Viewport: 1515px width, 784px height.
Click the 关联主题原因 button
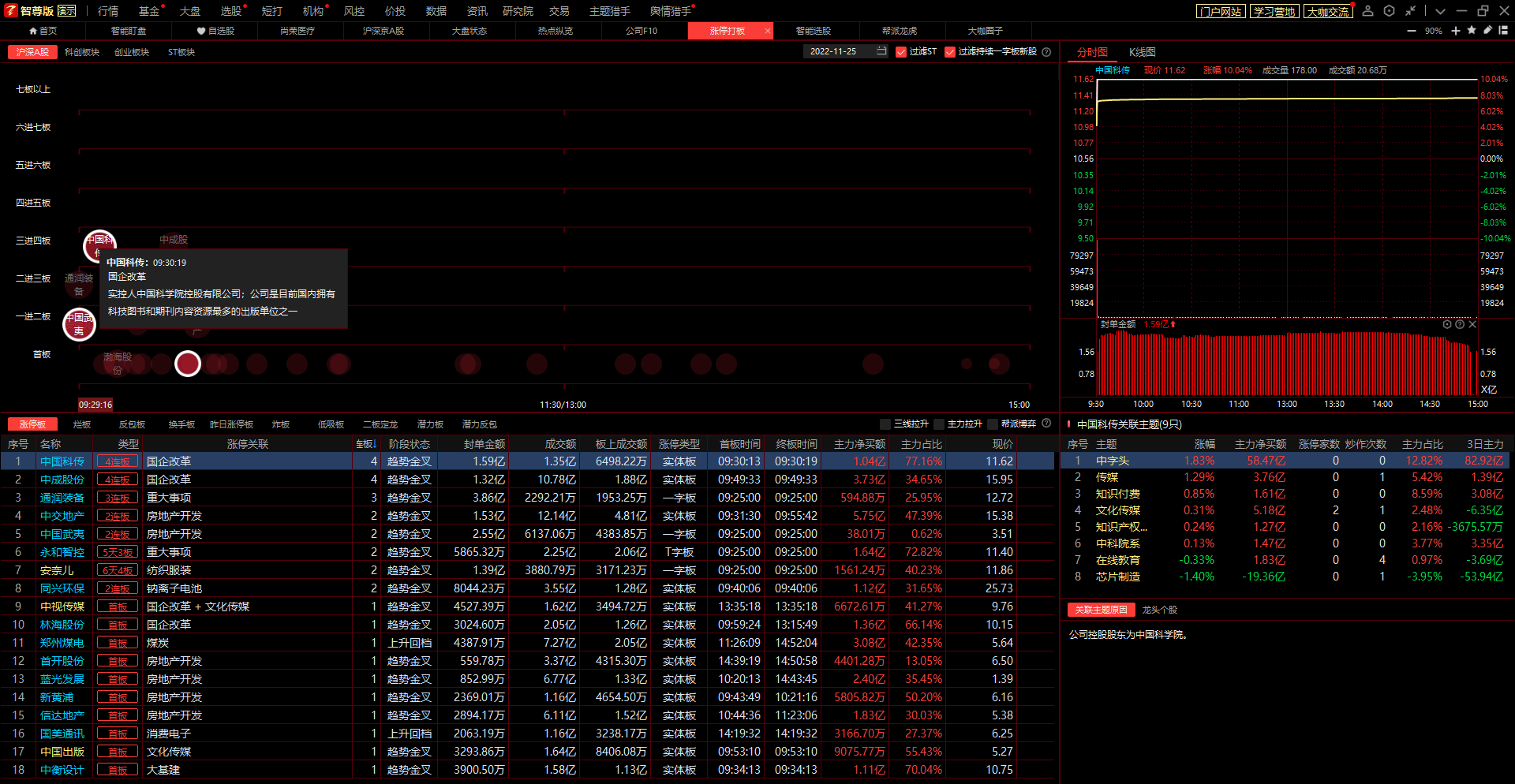(1102, 610)
